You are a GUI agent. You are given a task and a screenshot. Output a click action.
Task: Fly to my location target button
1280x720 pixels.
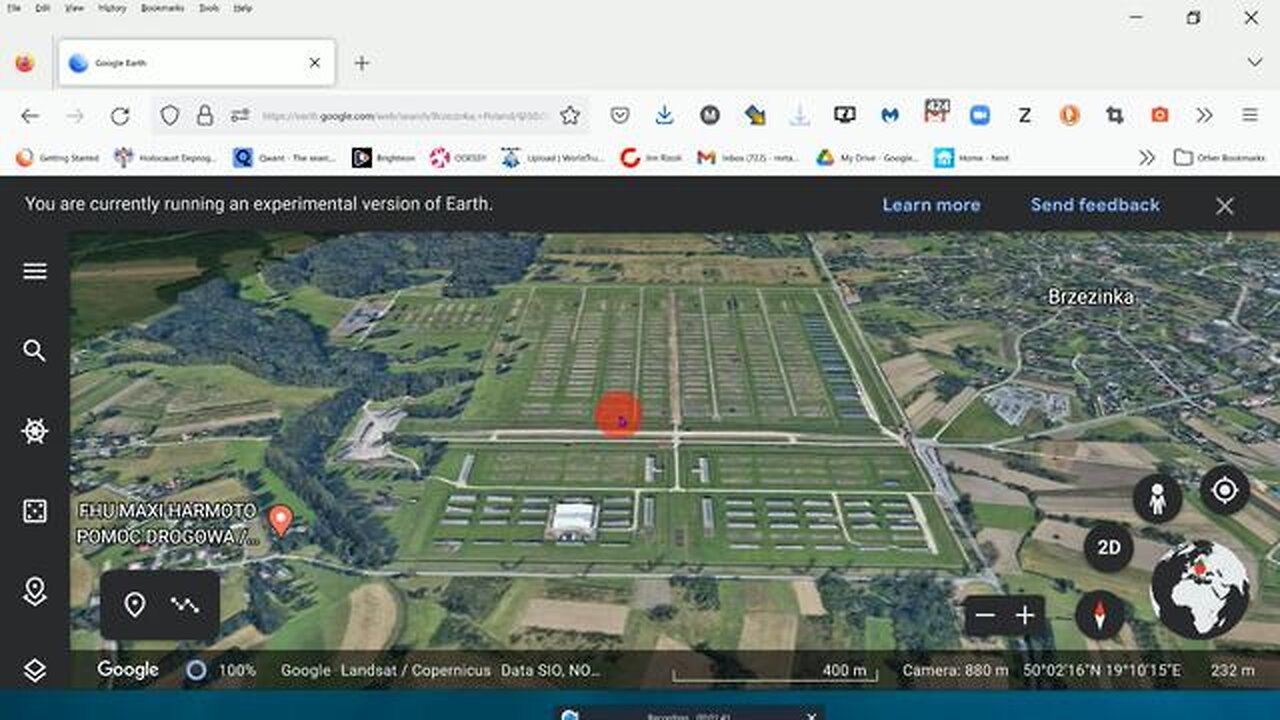coord(1225,490)
